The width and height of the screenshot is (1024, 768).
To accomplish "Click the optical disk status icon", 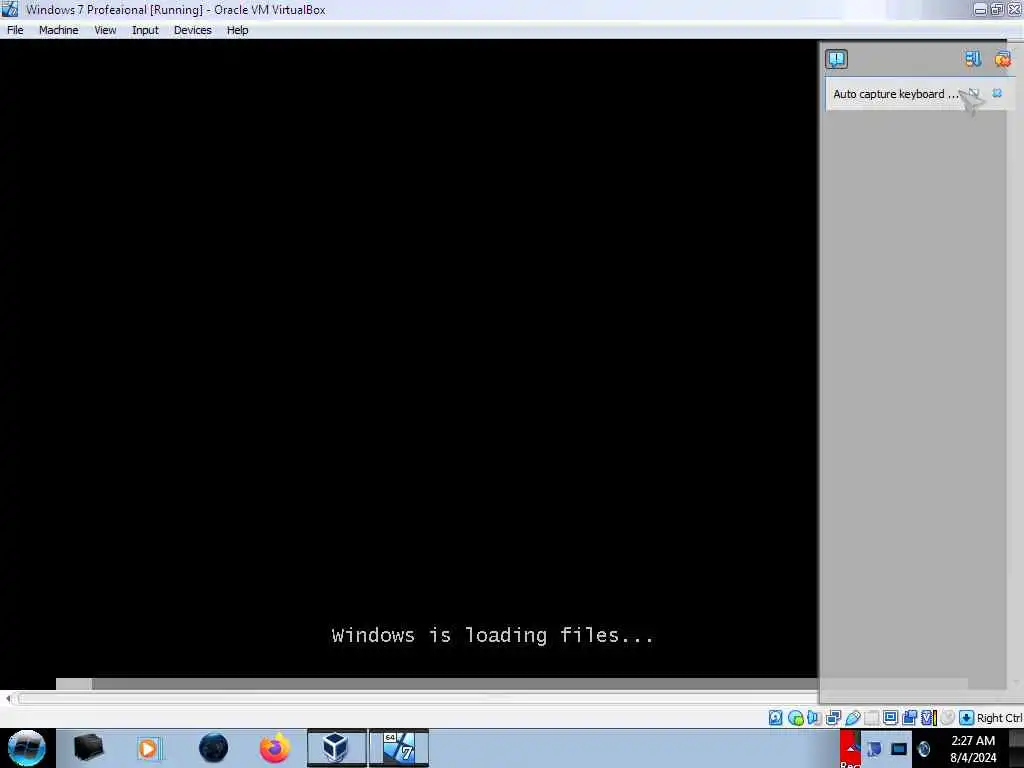I will [795, 718].
